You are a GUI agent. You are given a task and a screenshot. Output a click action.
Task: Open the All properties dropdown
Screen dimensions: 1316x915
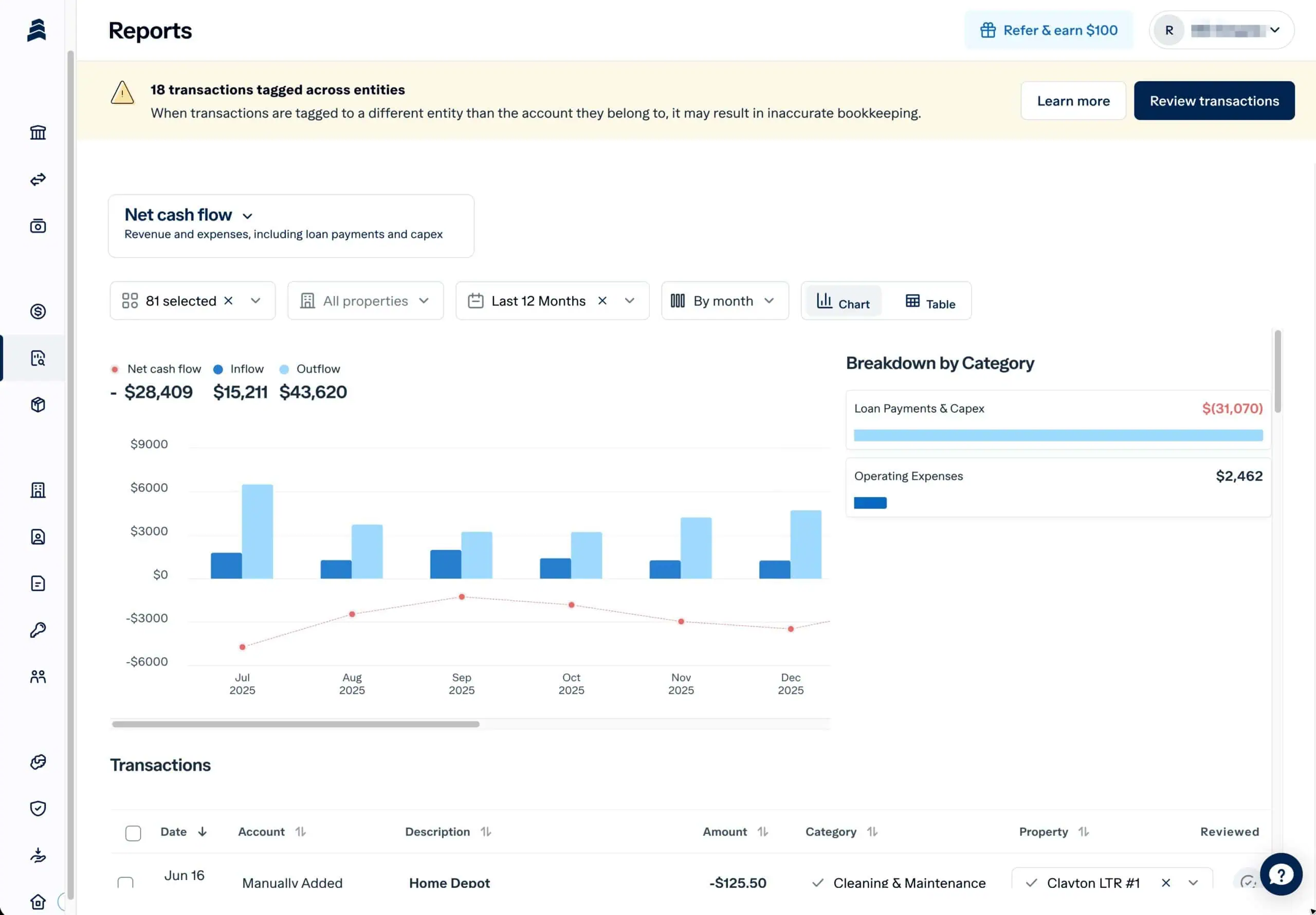click(365, 300)
